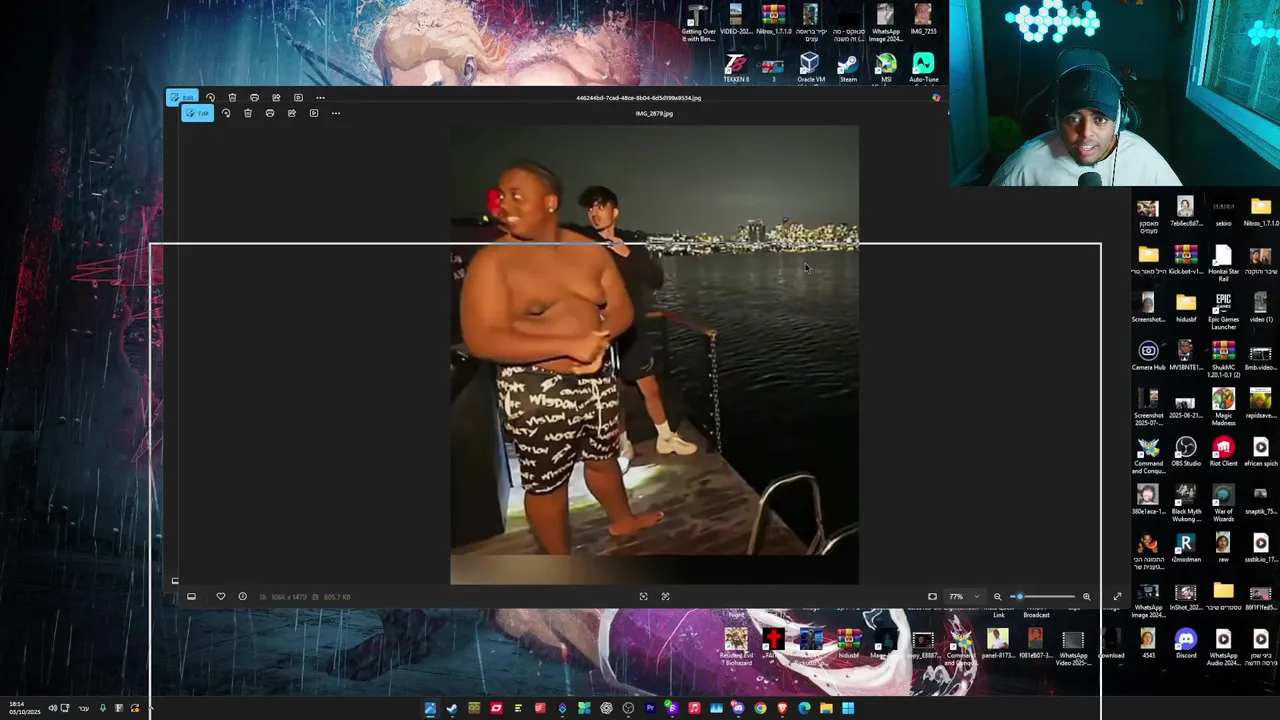The height and width of the screenshot is (720, 1280).
Task: Show the file info panel in Photos
Action: coord(242,597)
